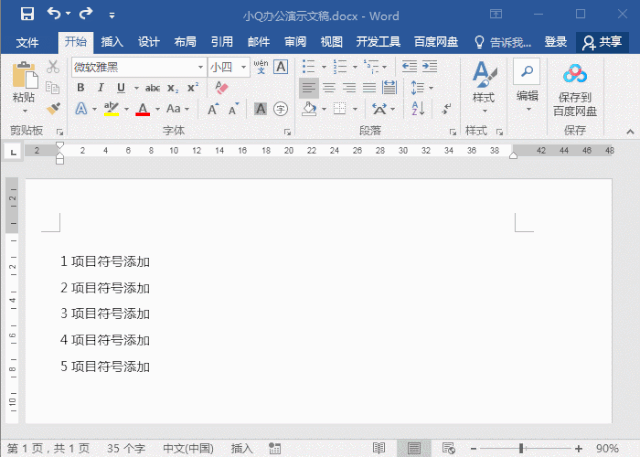Redo the last action
Screen dimensions: 640x457
click(86, 13)
